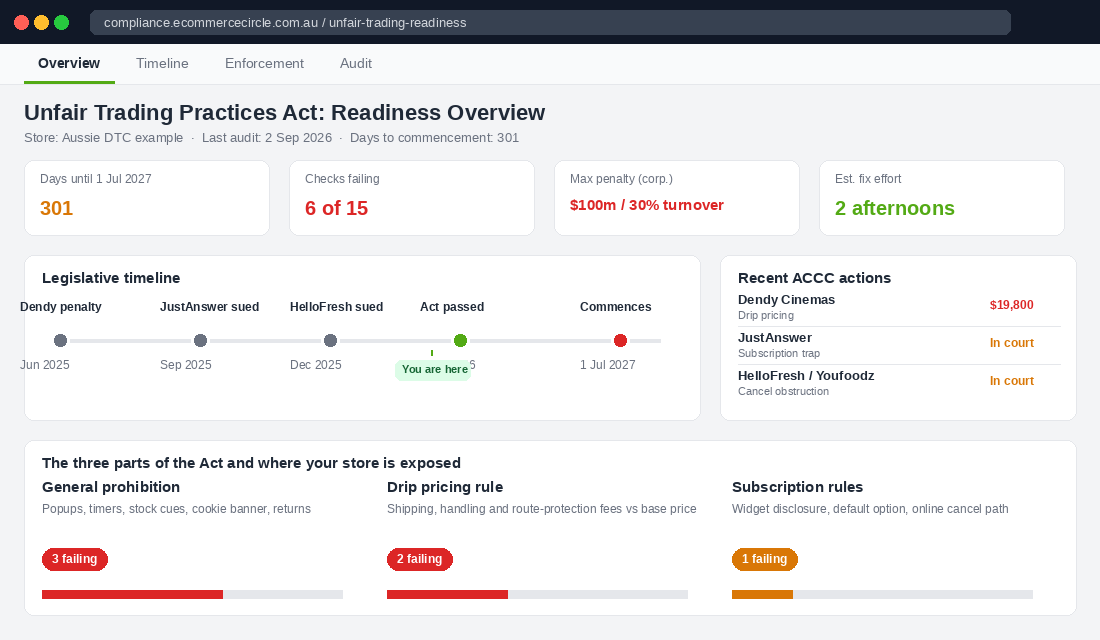
Task: Click the '2 afternoons' estimate
Action: click(894, 208)
